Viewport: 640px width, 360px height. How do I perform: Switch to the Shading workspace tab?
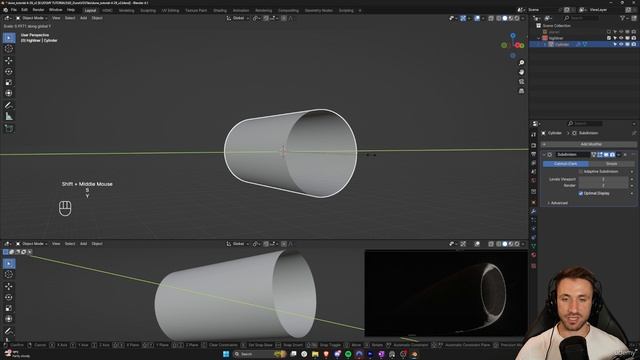click(220, 11)
